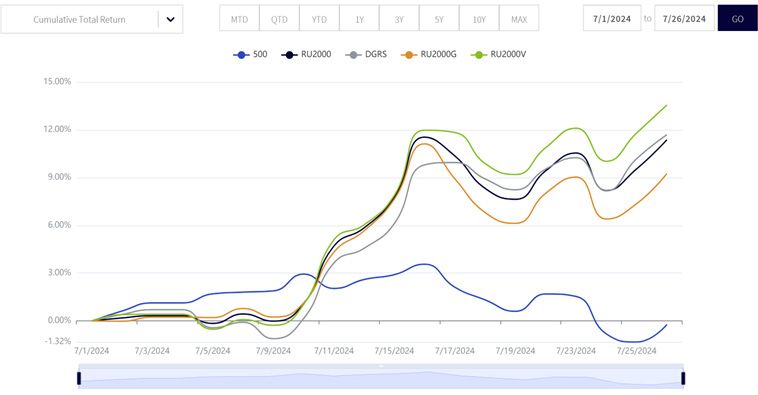
Task: Select the 5Y time range
Action: click(x=439, y=19)
